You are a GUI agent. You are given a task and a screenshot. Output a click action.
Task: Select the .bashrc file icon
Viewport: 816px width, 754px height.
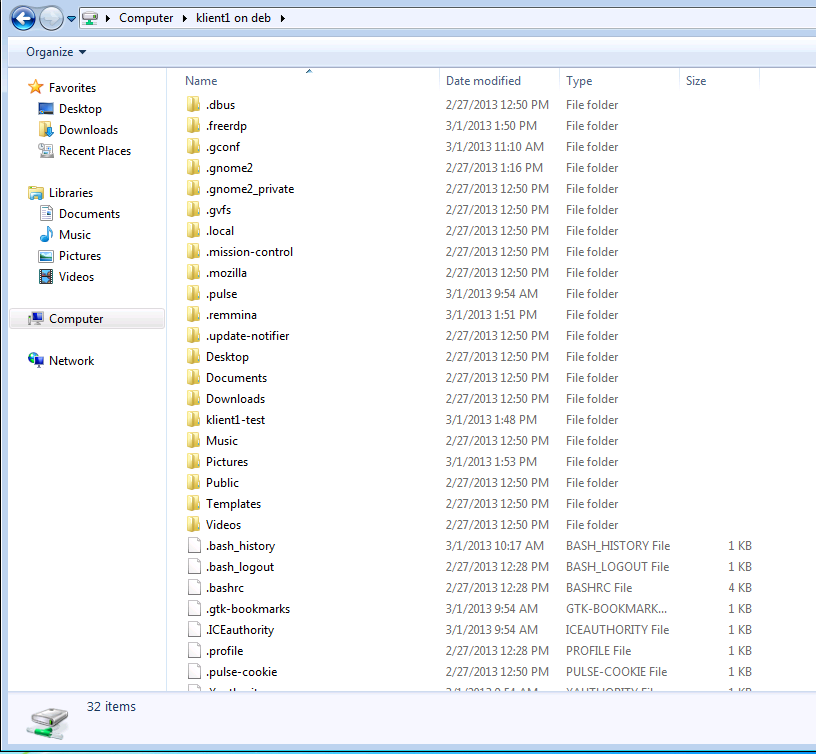[x=194, y=588]
